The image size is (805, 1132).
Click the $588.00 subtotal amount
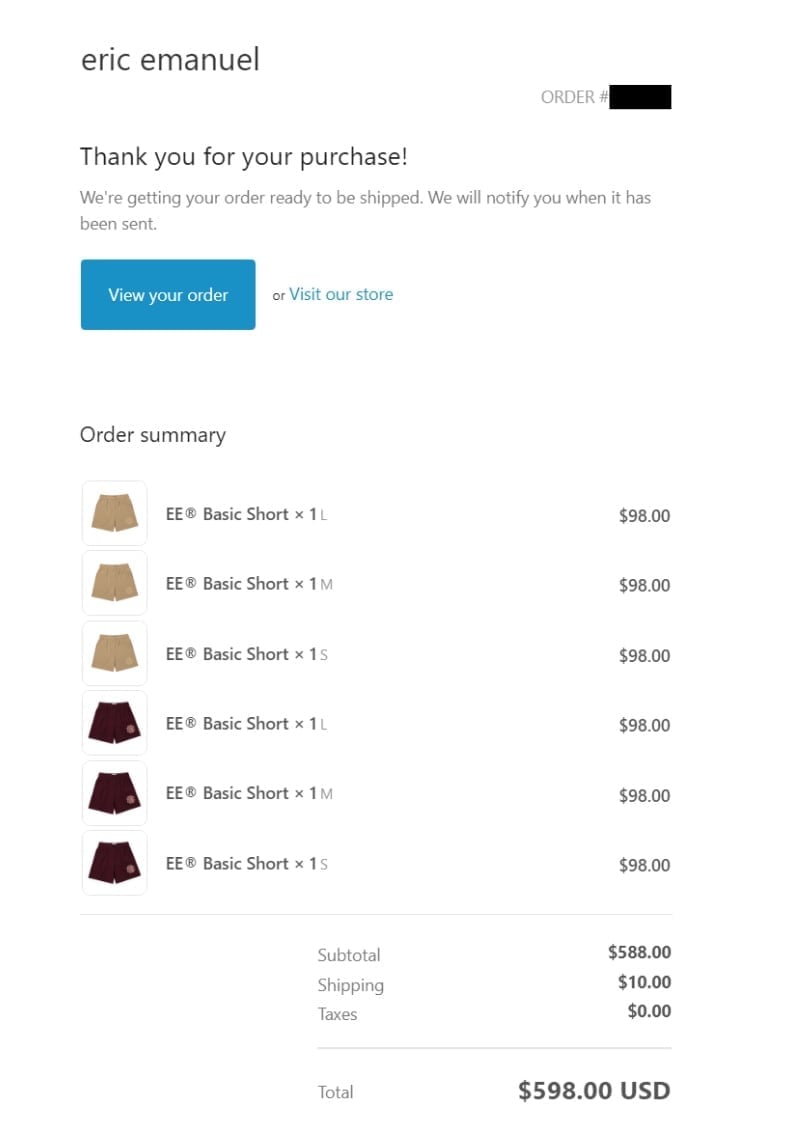[x=639, y=952]
